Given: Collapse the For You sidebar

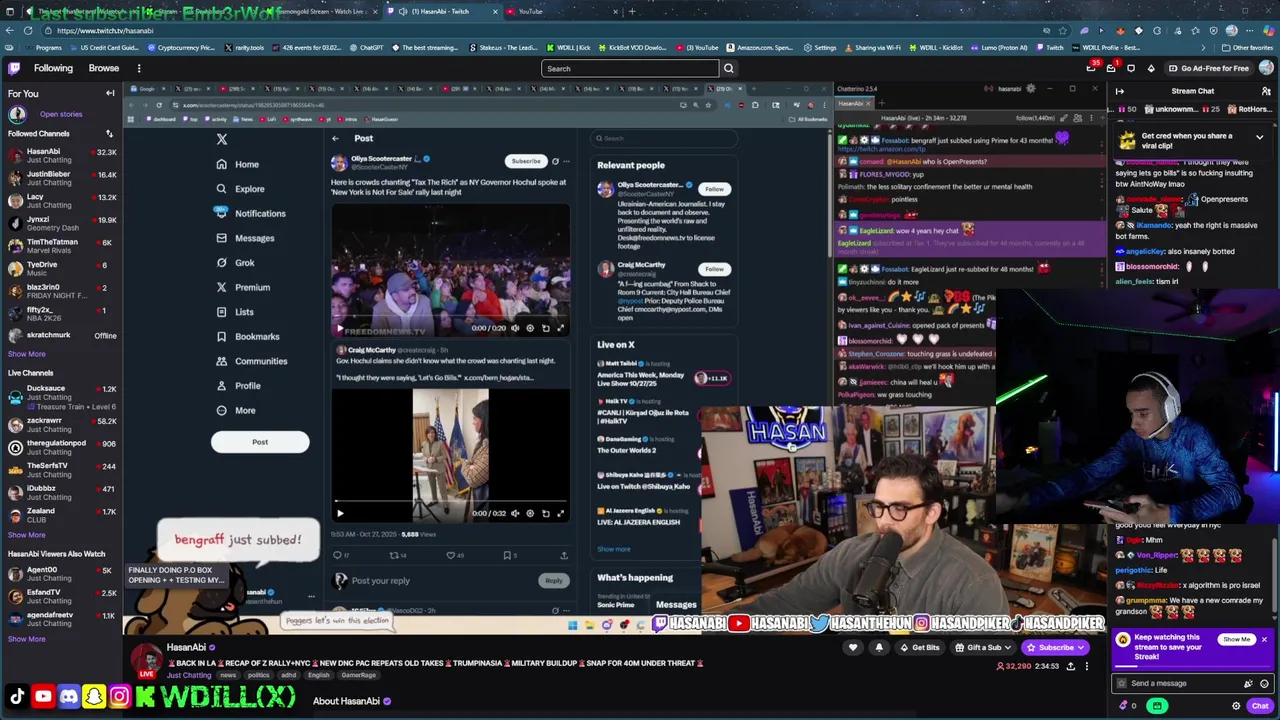Looking at the screenshot, I should point(110,93).
